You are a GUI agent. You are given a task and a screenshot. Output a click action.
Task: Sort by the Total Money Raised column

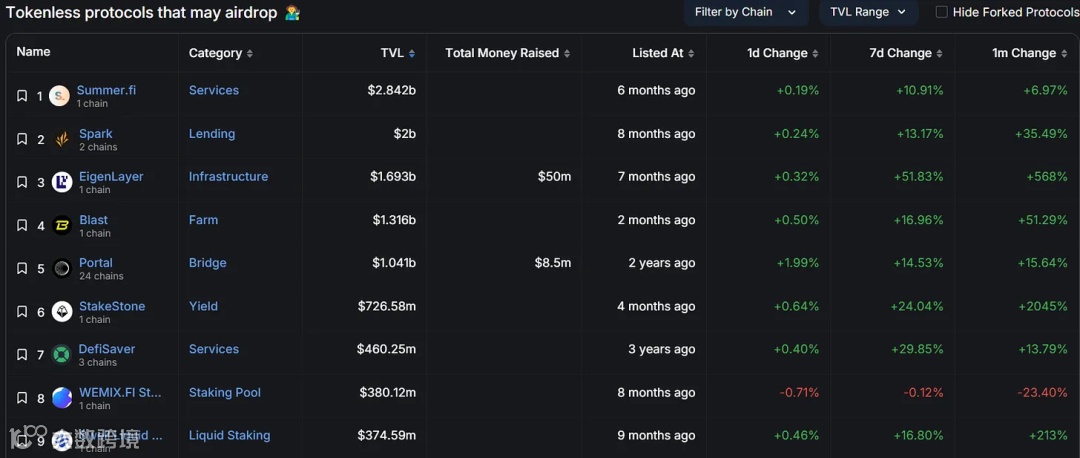click(507, 53)
